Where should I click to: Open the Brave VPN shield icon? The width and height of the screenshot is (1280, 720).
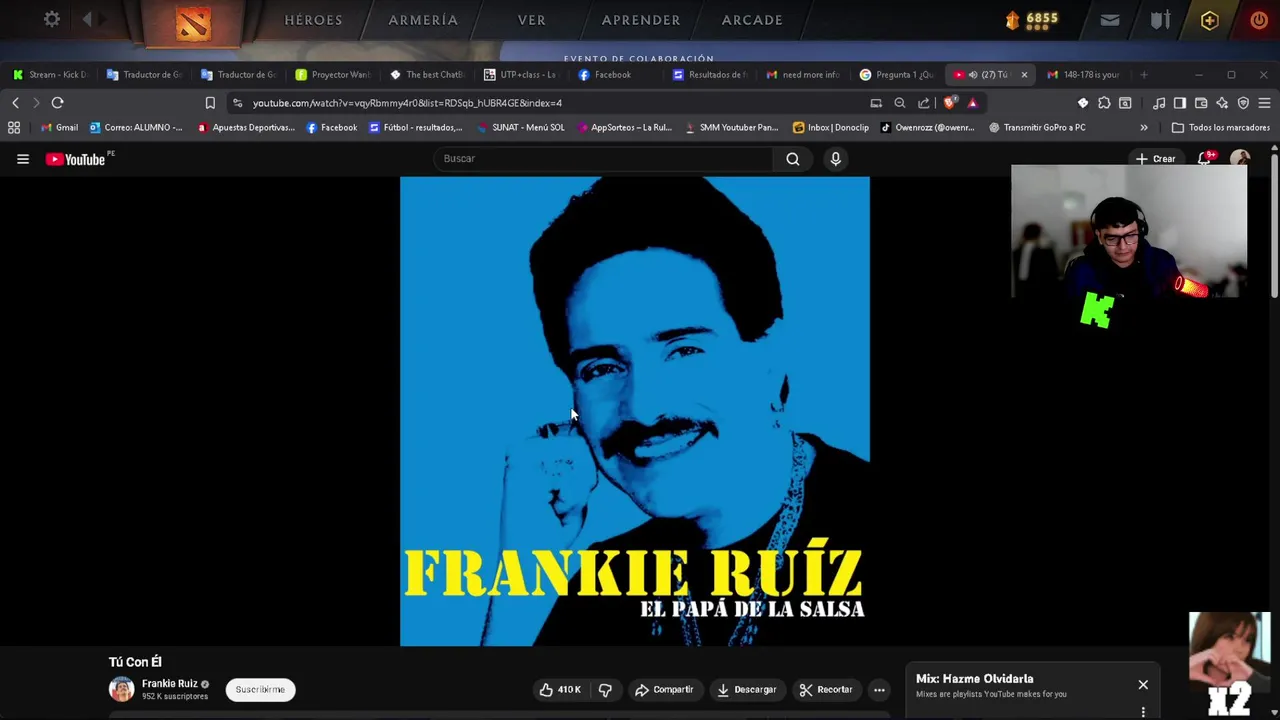(x=1243, y=103)
